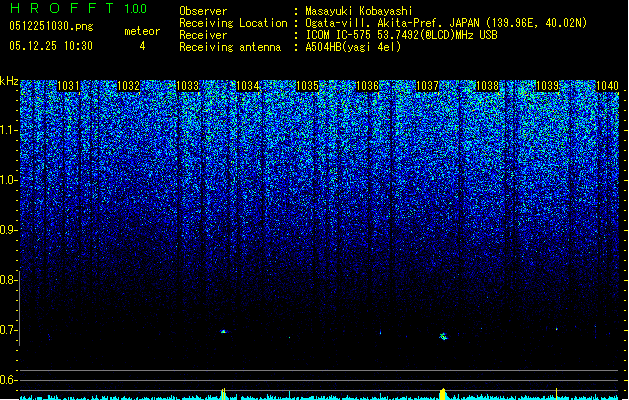Click the Ogata-vill. Akita-Pref. JAPAN location text
Image resolution: width=629 pixels, height=400 pixels.
[x=446, y=23]
